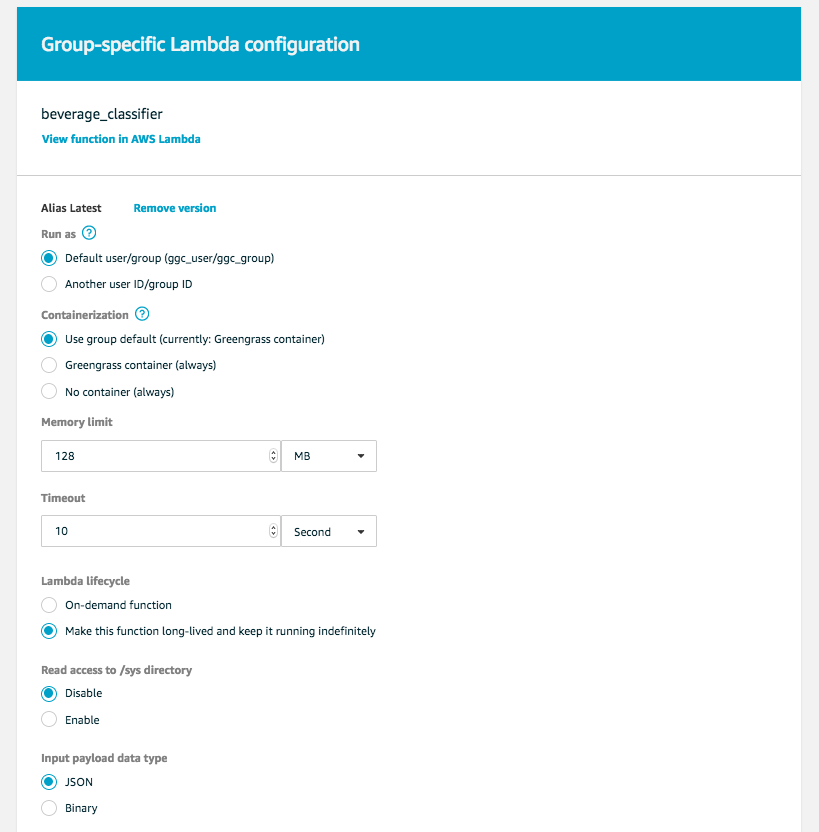Viewport: 819px width, 832px height.
Task: Click the Memory limit stepper arrows
Action: coord(274,456)
